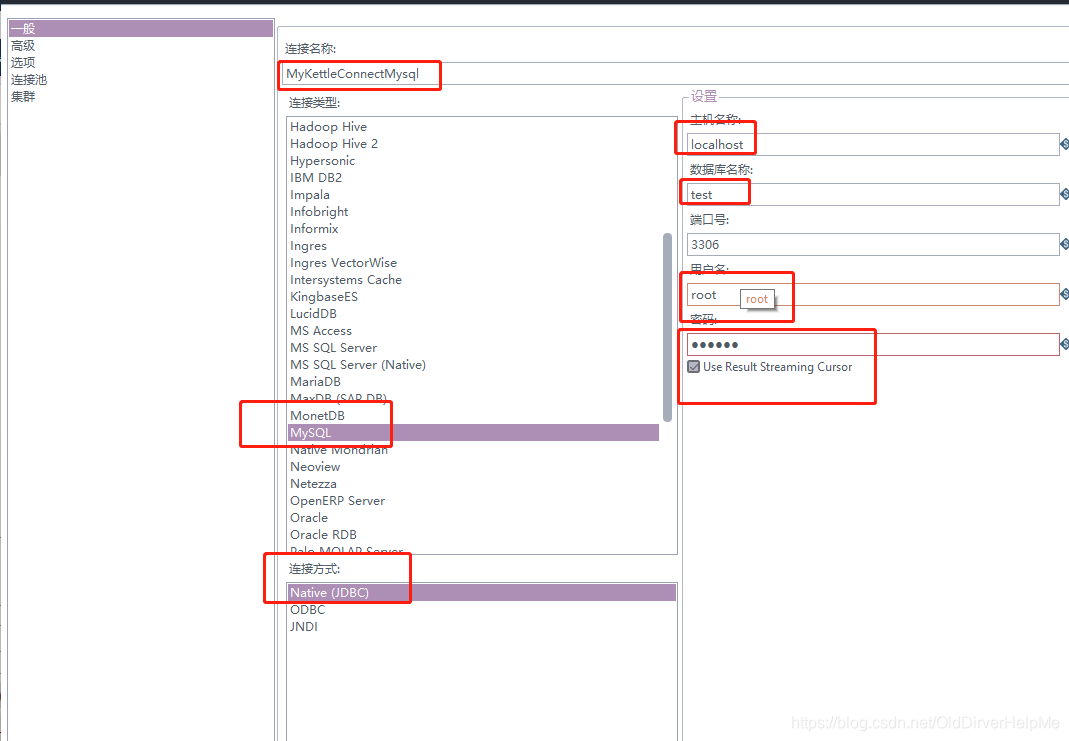The width and height of the screenshot is (1069, 741).
Task: Select Hypersonic in connection type list
Action: (x=322, y=161)
